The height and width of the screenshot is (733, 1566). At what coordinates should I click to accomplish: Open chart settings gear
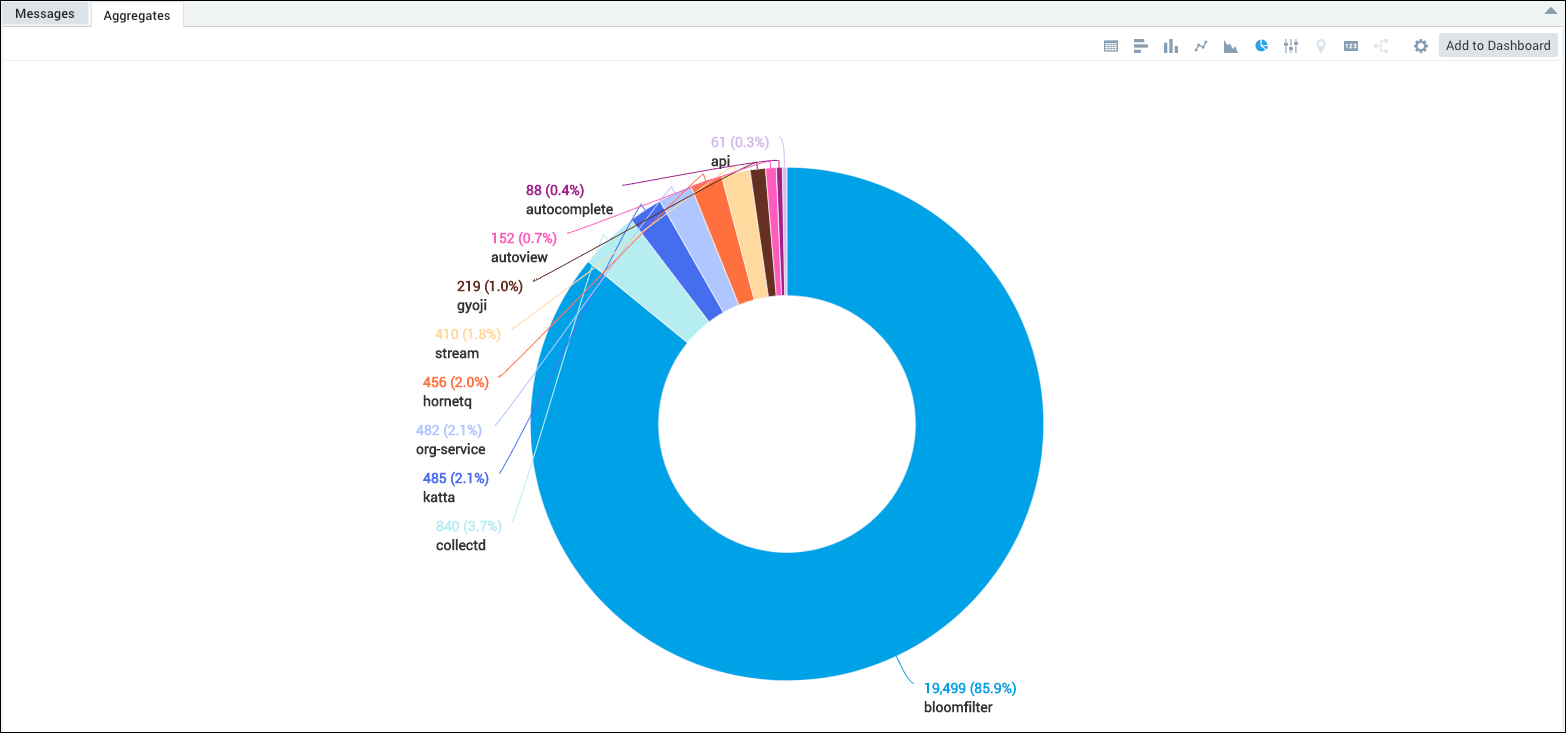pyautogui.click(x=1420, y=46)
